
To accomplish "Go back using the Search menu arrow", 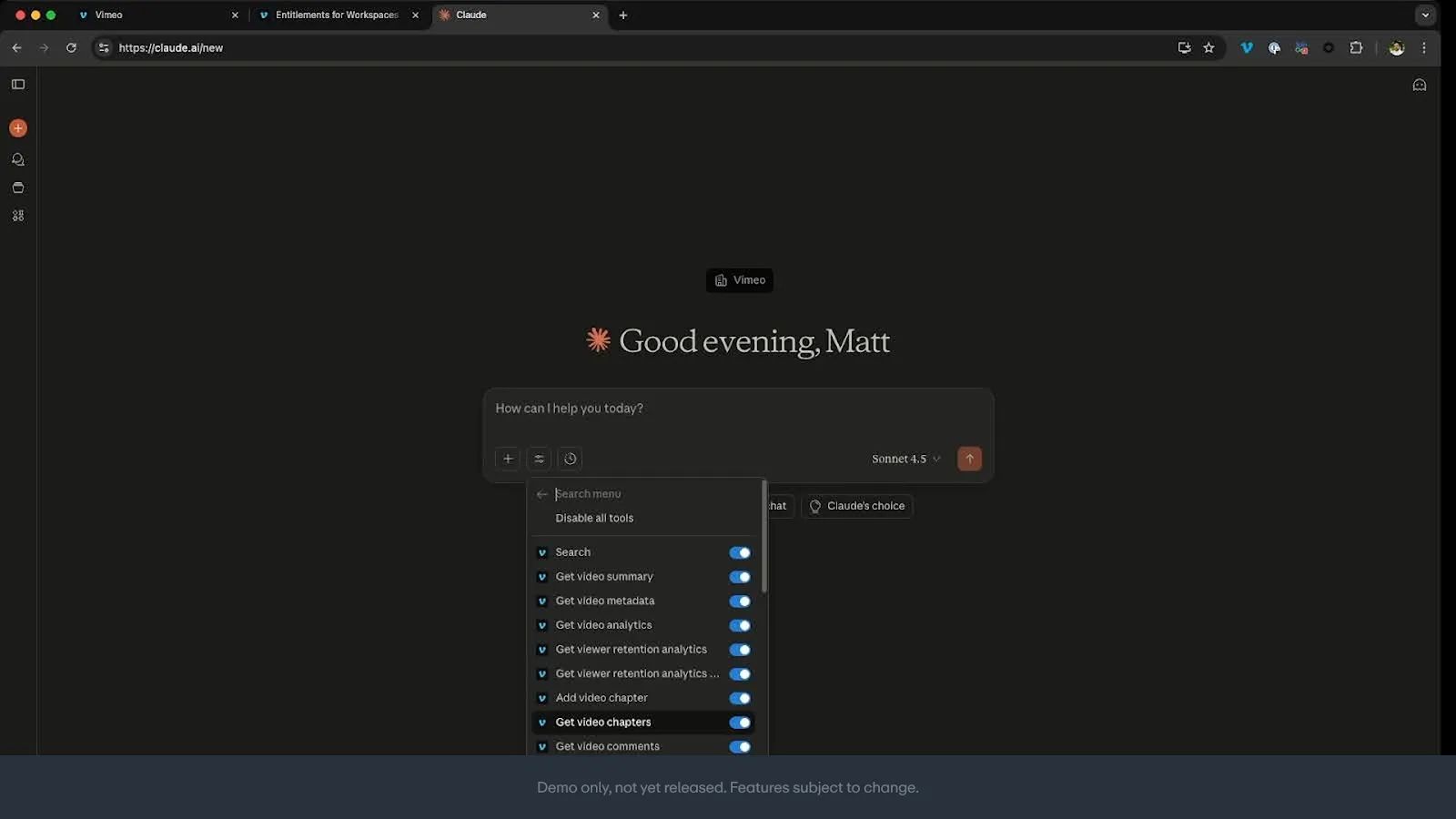I will (x=542, y=494).
